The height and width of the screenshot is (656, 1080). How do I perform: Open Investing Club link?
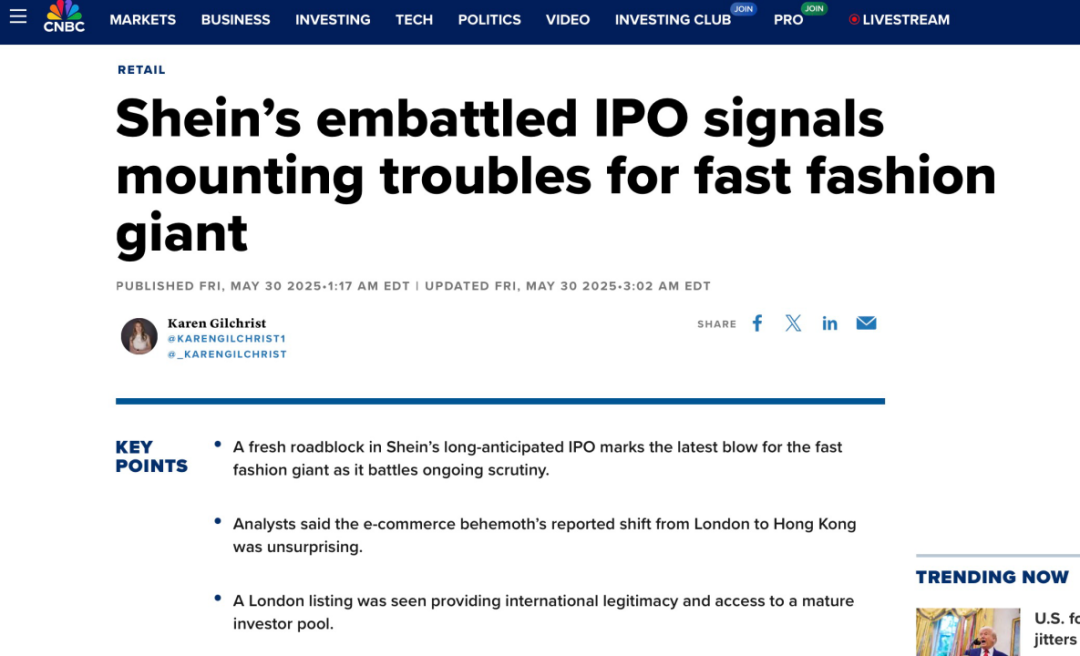pos(673,20)
